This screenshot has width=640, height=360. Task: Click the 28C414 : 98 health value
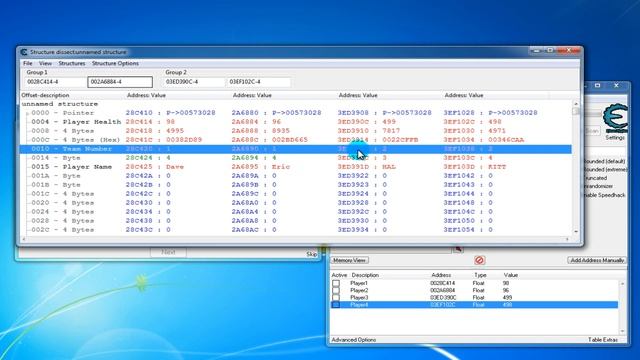pos(150,122)
